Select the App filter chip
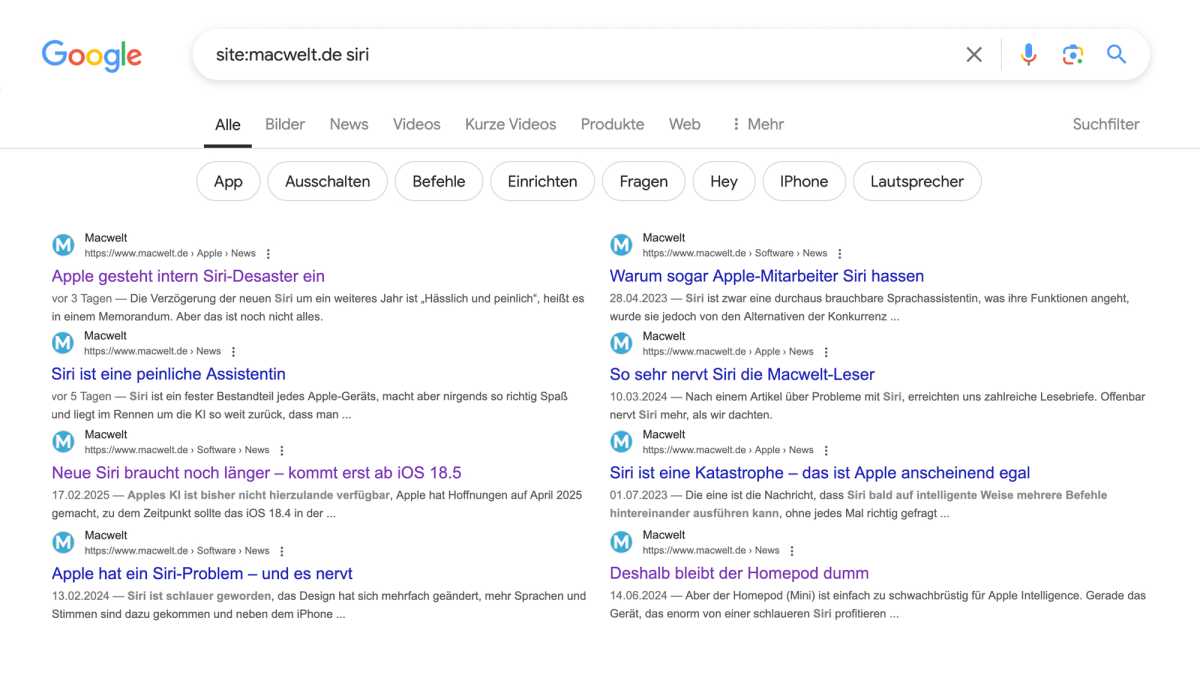Screen dimensions: 1200x675 (228, 181)
